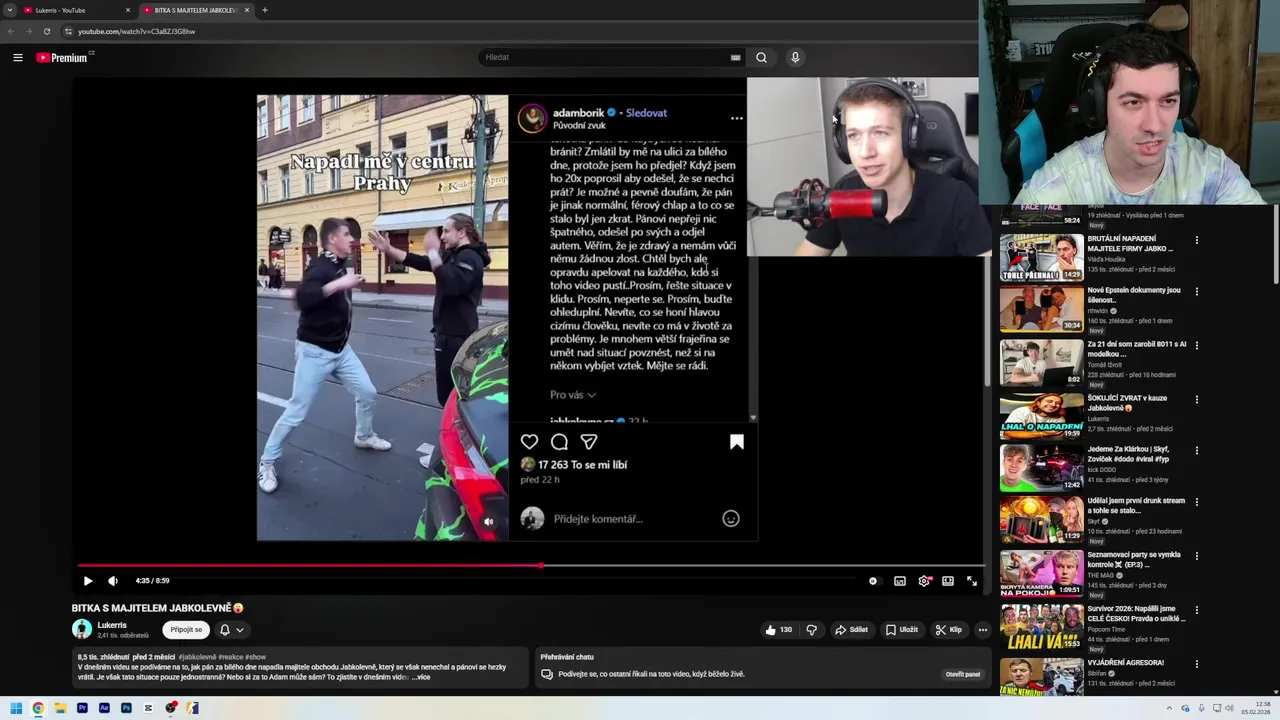Enter fullscreen mode
Image resolution: width=1280 pixels, height=720 pixels.
(x=972, y=581)
